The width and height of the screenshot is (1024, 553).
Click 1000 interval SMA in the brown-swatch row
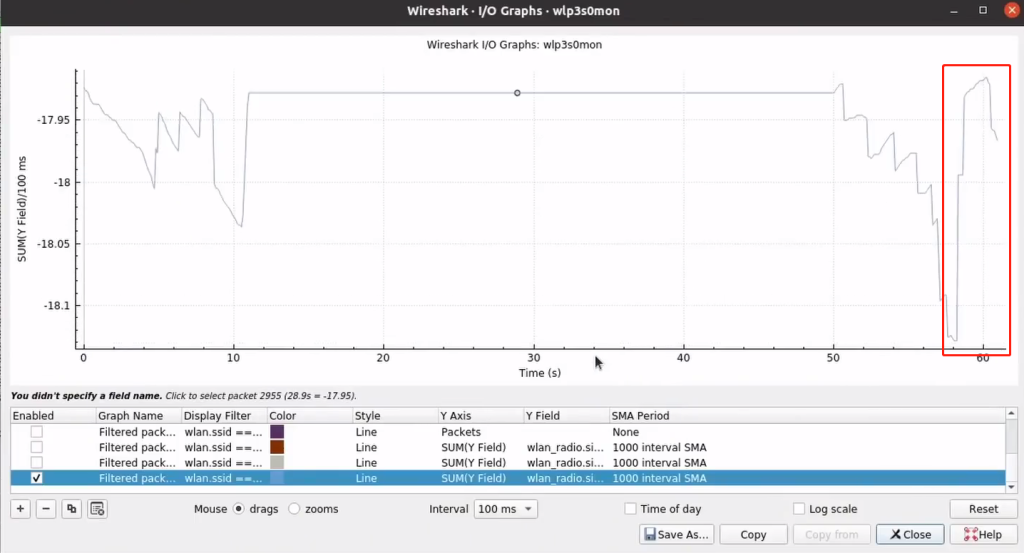click(x=659, y=447)
